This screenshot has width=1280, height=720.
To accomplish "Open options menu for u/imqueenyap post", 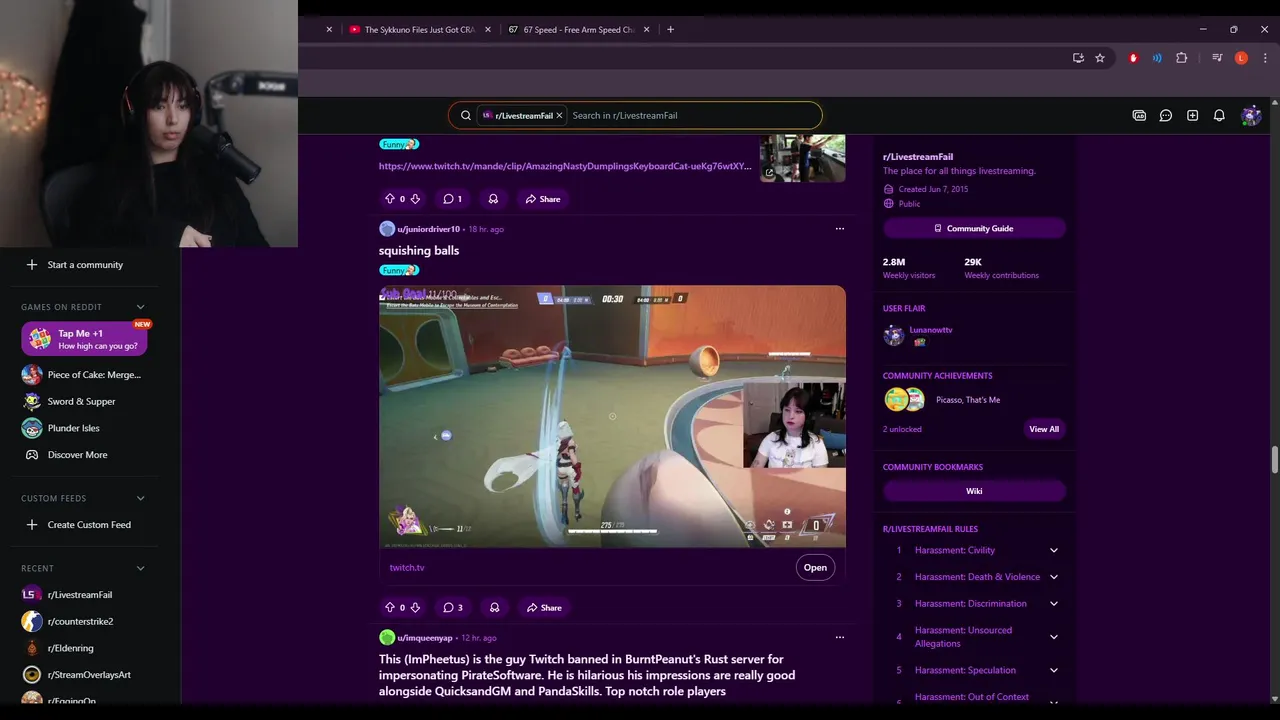I will point(839,637).
